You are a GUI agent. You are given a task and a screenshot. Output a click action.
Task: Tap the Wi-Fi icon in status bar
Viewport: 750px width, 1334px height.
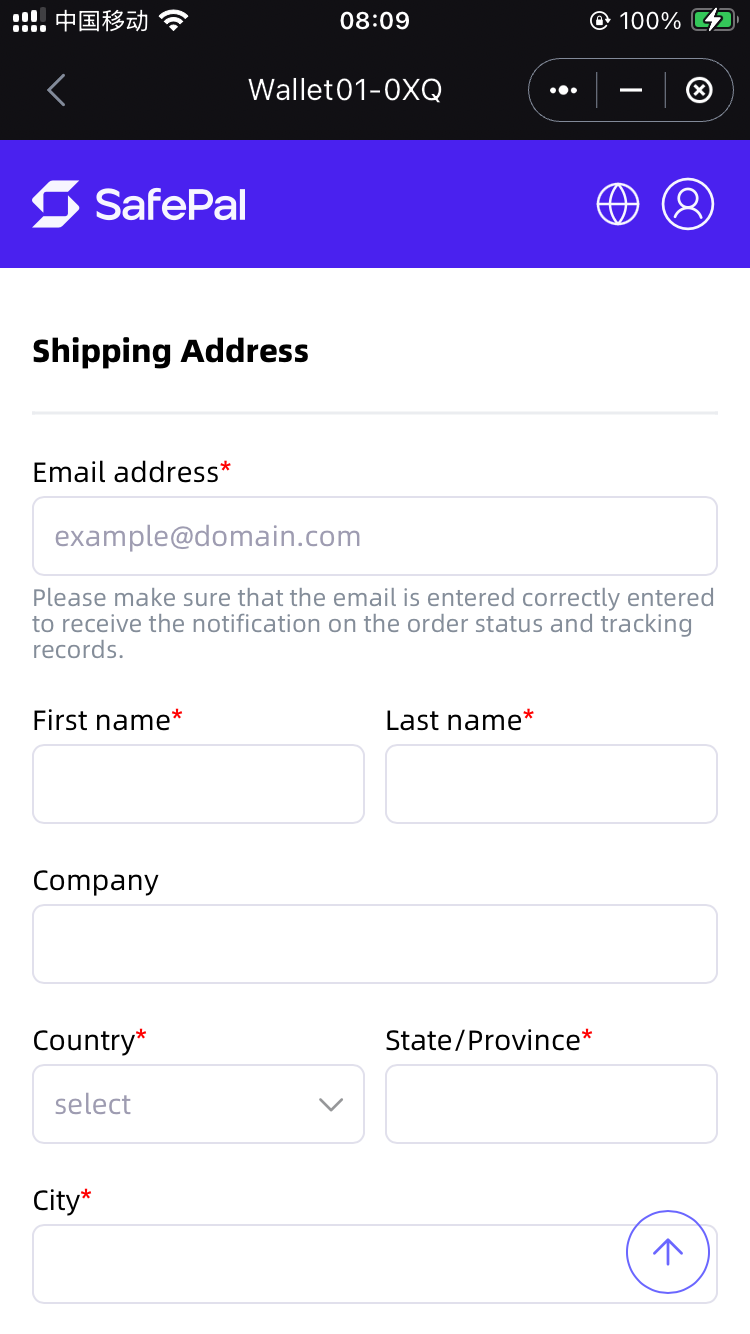click(x=174, y=20)
